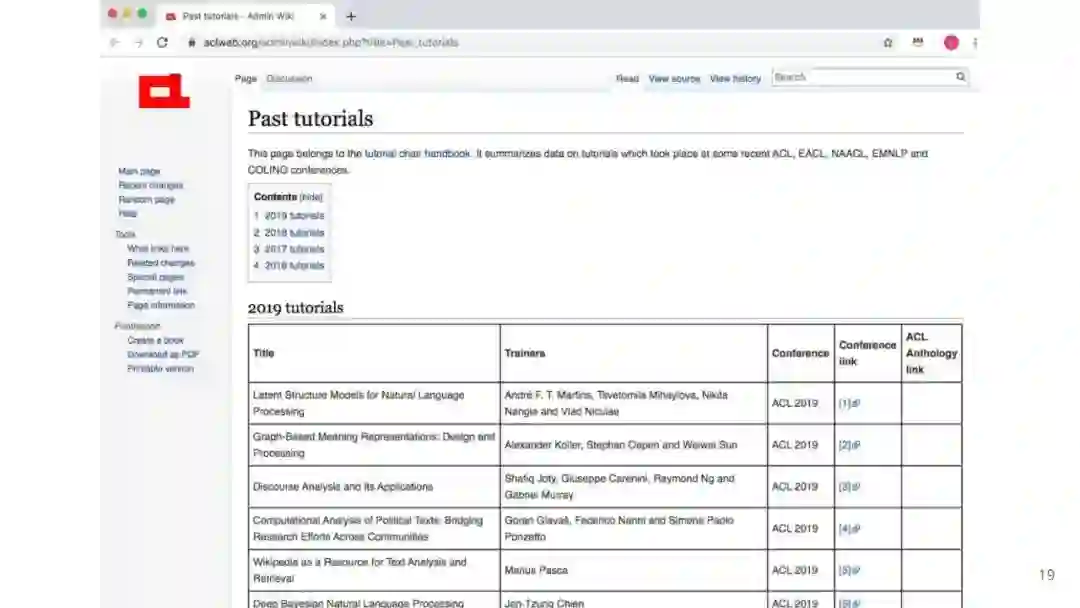
Task: Switch to the Page tab
Action: (x=245, y=78)
